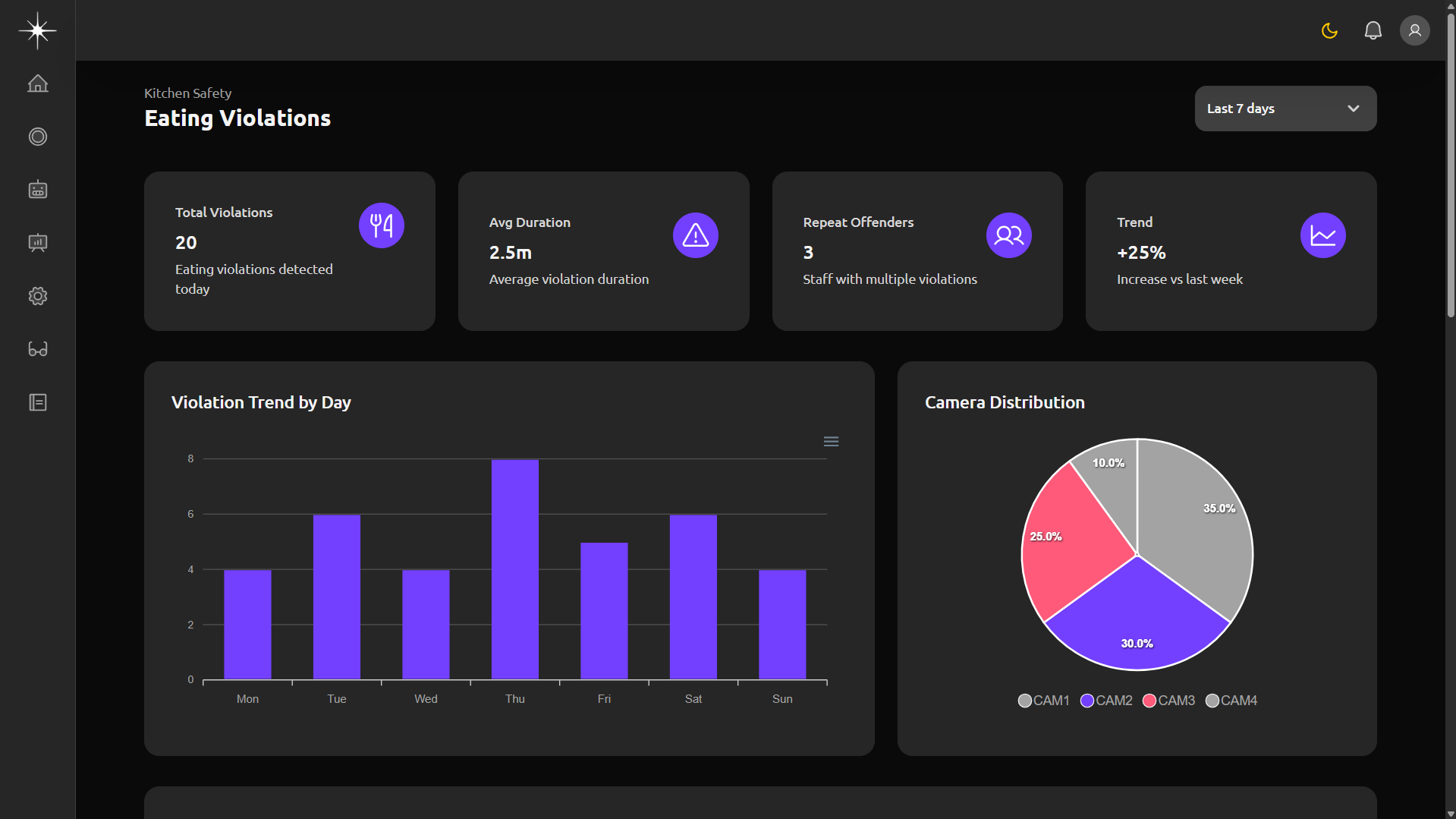
Task: Click the Thursday bar in the chart
Action: [x=514, y=569]
